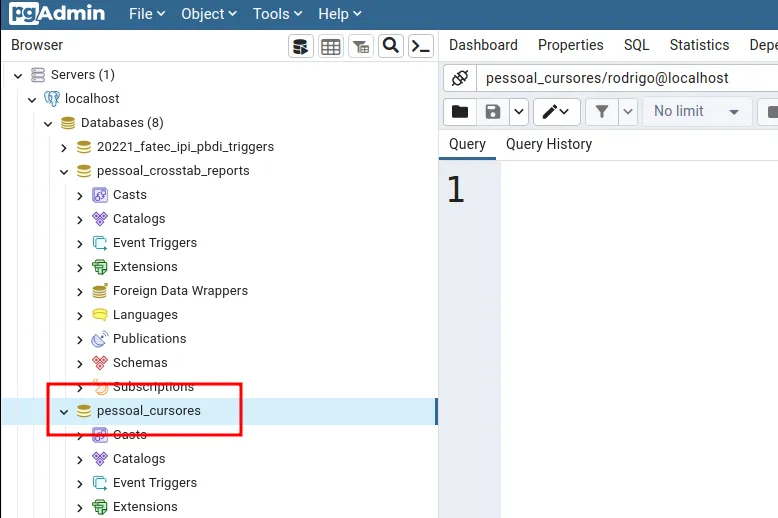
Task: Select the Query tab
Action: 467,144
